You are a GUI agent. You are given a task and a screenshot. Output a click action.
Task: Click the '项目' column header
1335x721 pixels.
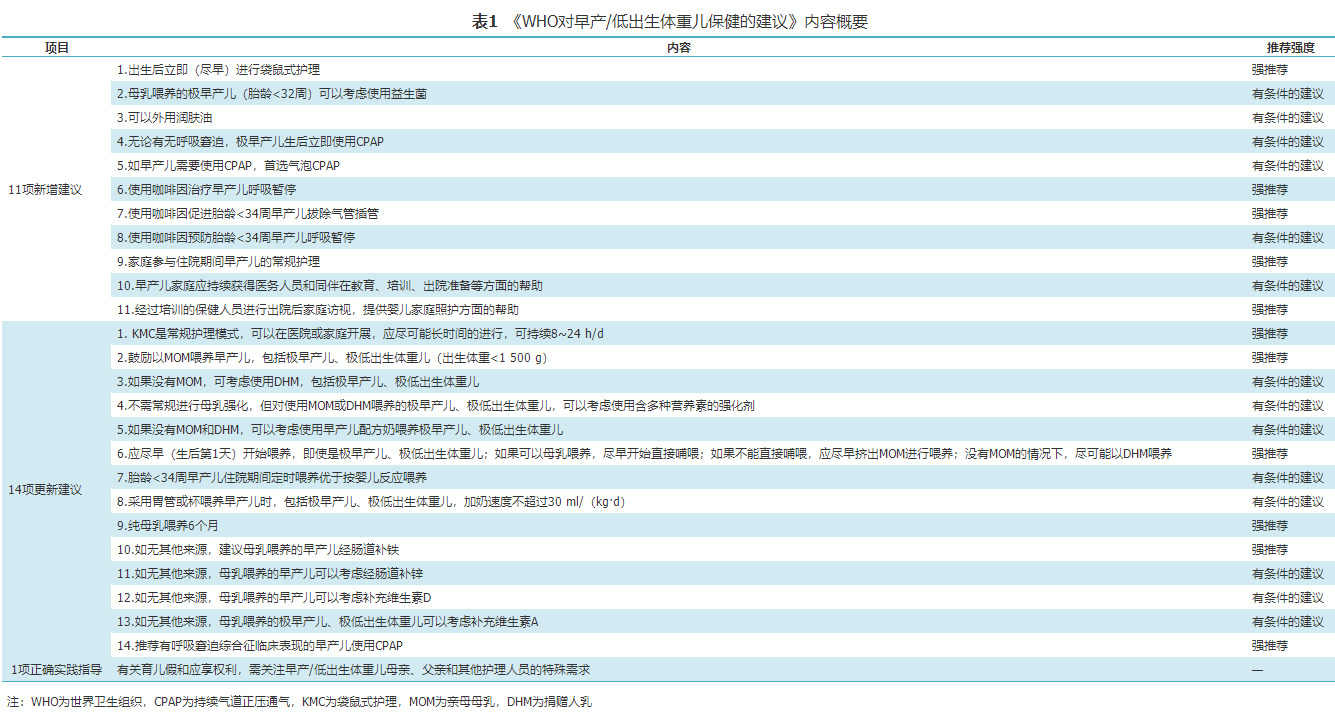[x=57, y=47]
